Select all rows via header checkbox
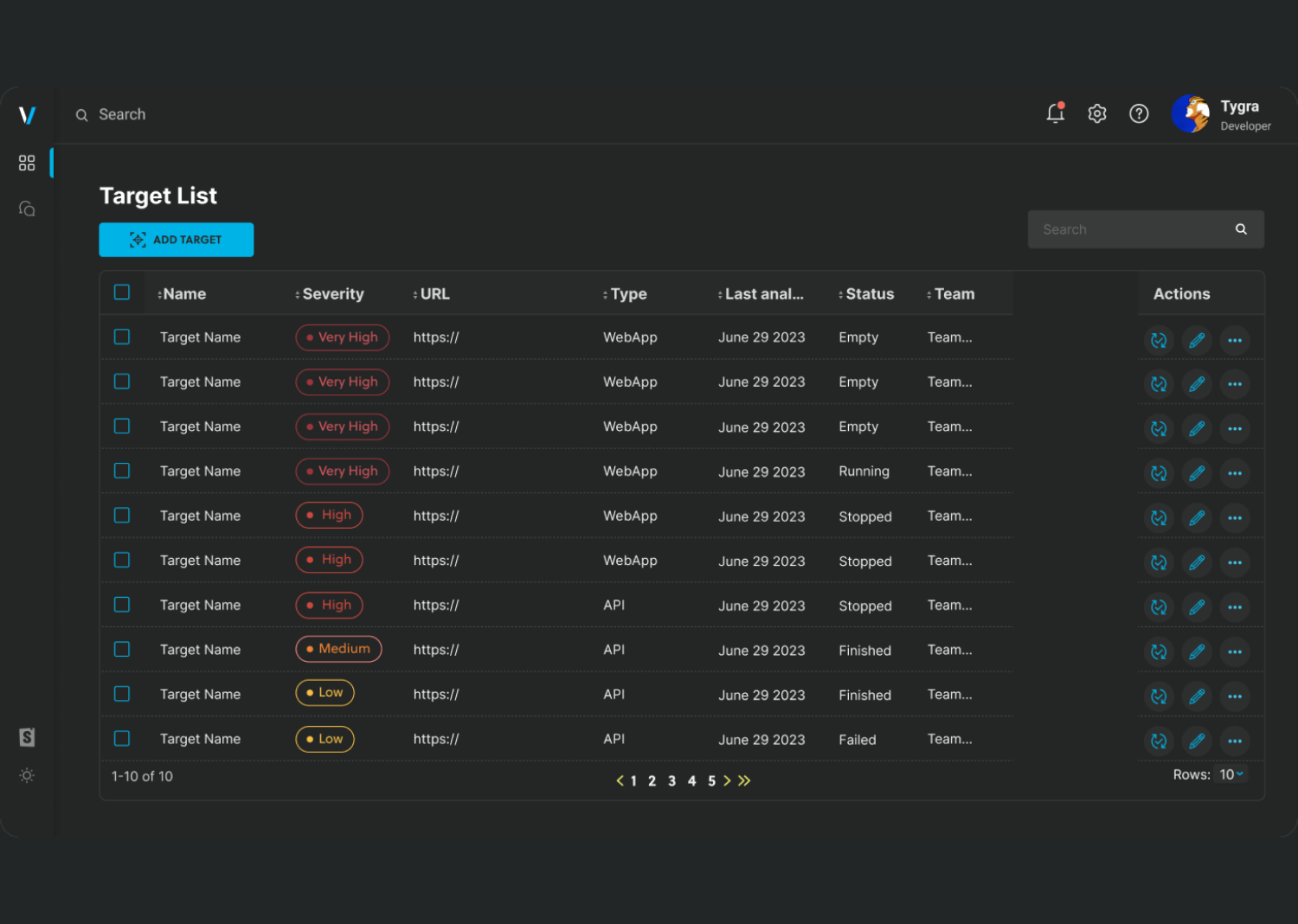The image size is (1298, 924). pyautogui.click(x=122, y=292)
